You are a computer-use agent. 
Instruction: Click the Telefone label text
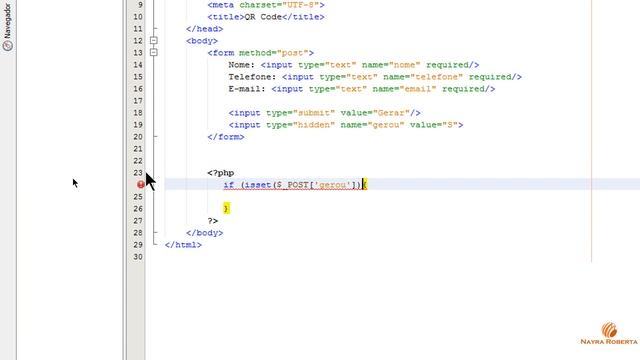click(x=252, y=77)
